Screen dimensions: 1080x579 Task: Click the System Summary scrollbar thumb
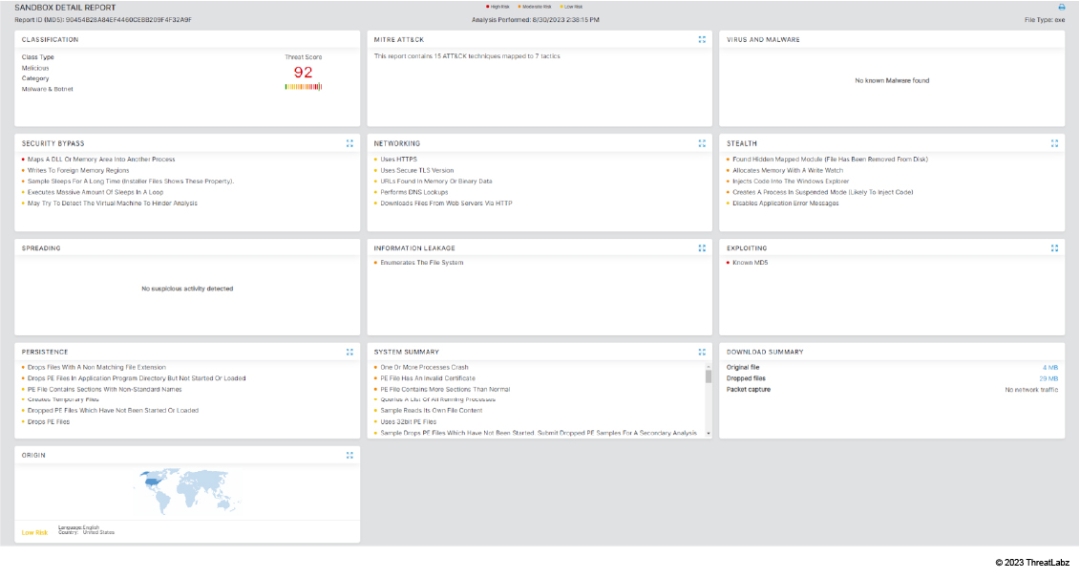click(x=709, y=376)
